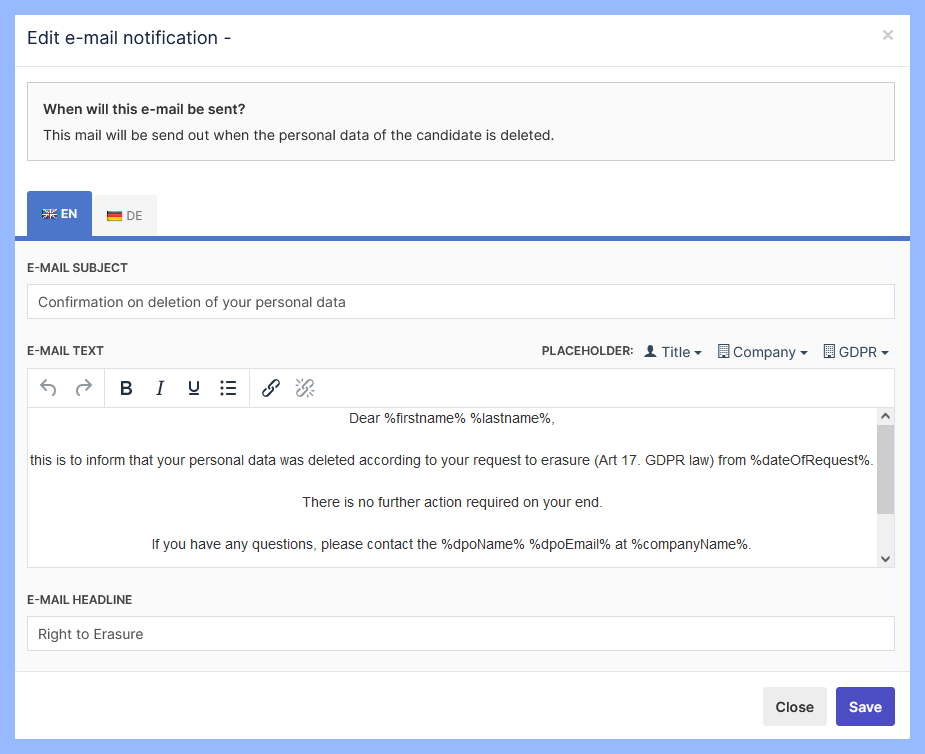Click the insert link icon
This screenshot has width=925, height=754.
pos(271,388)
